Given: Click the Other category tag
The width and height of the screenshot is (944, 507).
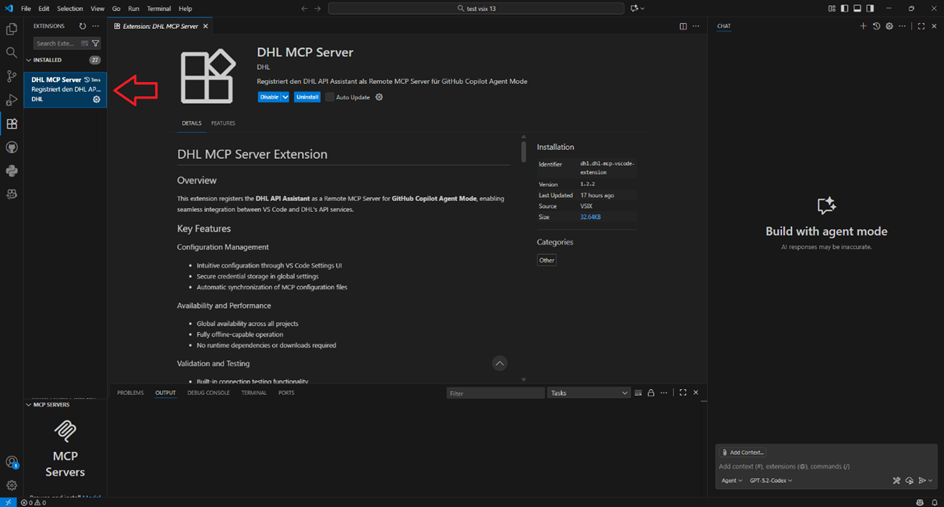Looking at the screenshot, I should coord(547,260).
